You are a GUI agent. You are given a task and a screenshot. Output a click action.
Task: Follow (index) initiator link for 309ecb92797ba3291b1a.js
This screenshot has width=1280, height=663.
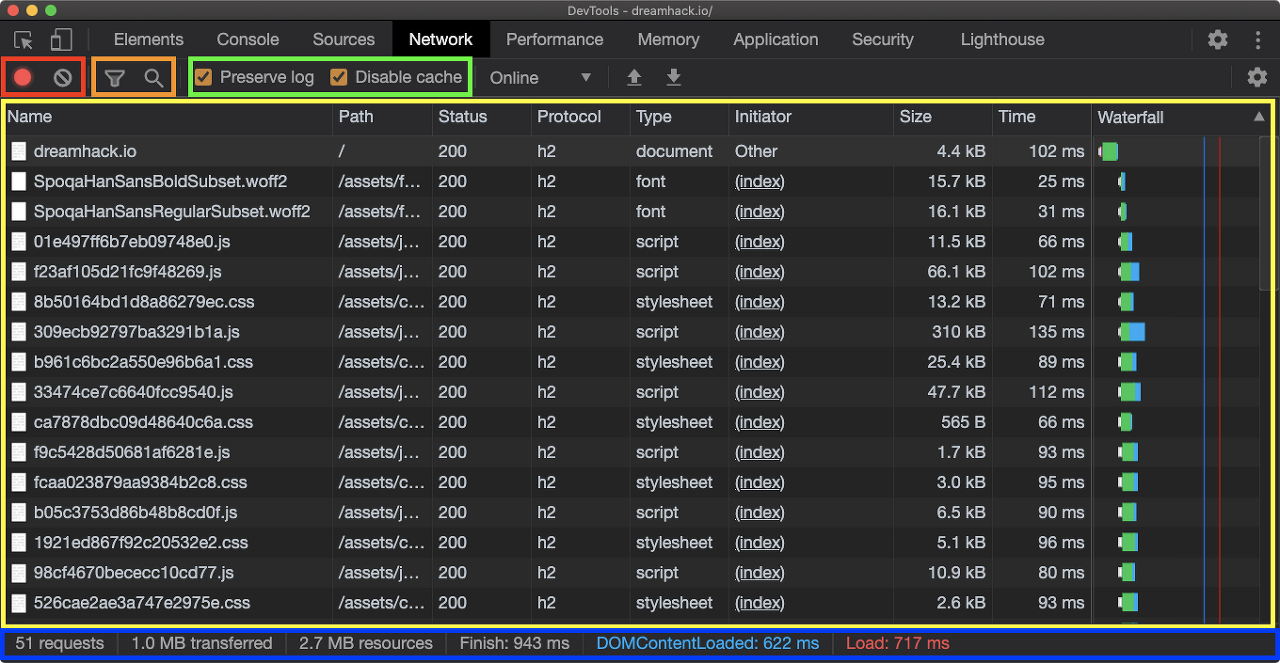[759, 332]
